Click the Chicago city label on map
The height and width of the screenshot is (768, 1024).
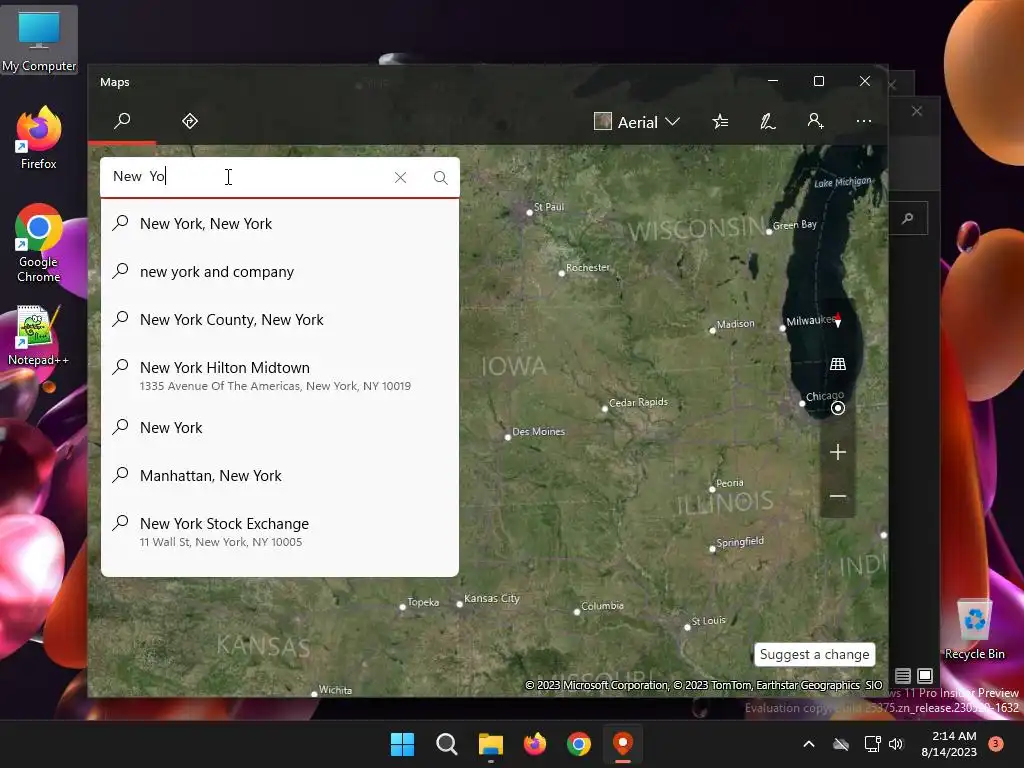coord(824,396)
